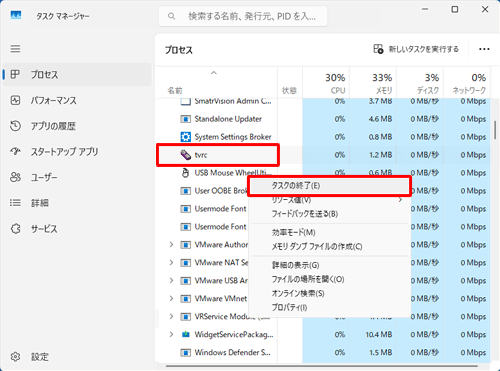Choose Efficiency mode (効率モード) menu item
500x371 pixels.
[330, 232]
